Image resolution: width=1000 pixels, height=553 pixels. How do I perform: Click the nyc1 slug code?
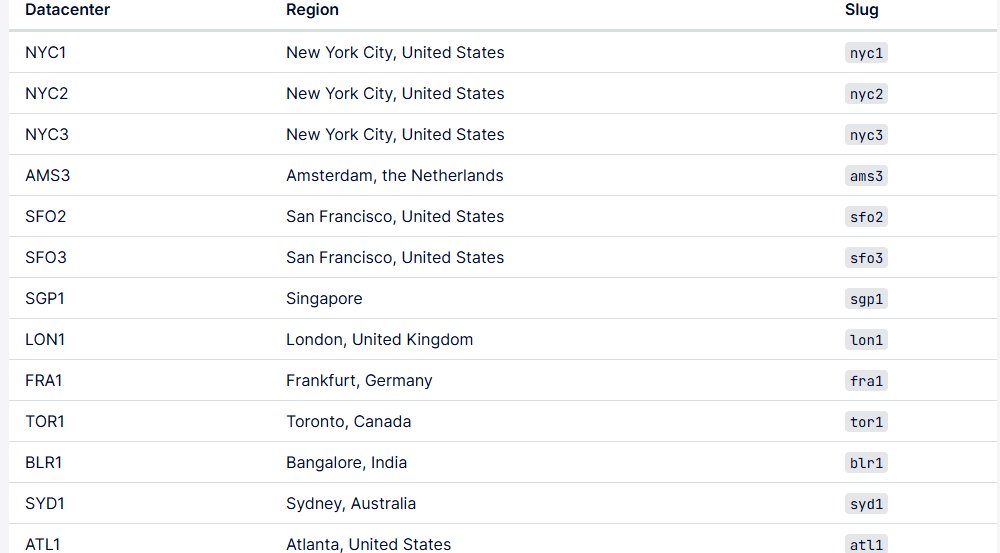point(866,53)
